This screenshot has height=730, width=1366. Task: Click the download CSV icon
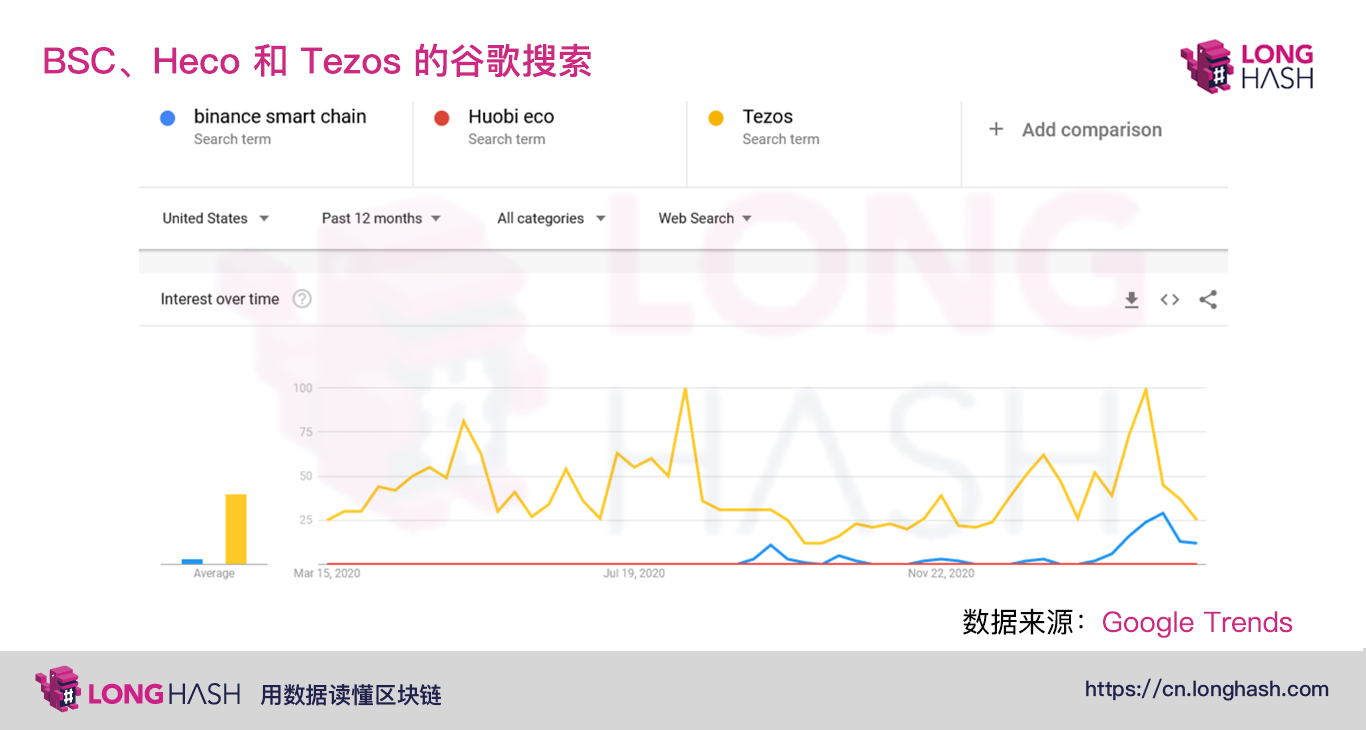click(1131, 299)
